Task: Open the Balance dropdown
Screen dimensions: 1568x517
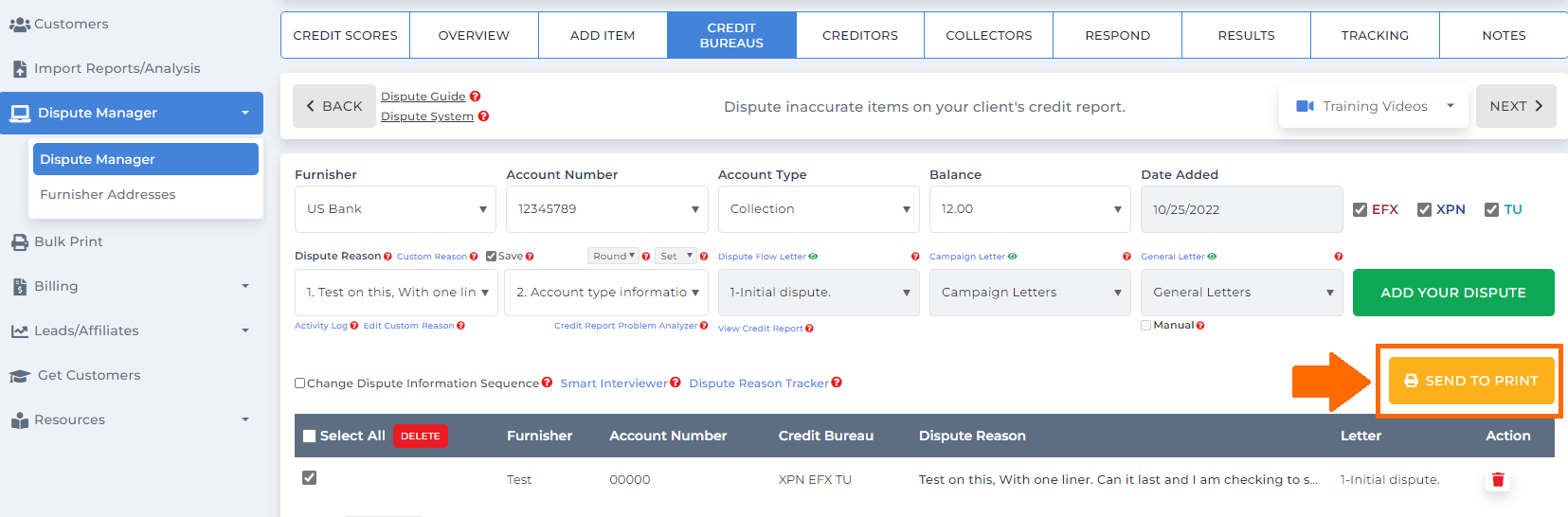Action: [x=1030, y=209]
